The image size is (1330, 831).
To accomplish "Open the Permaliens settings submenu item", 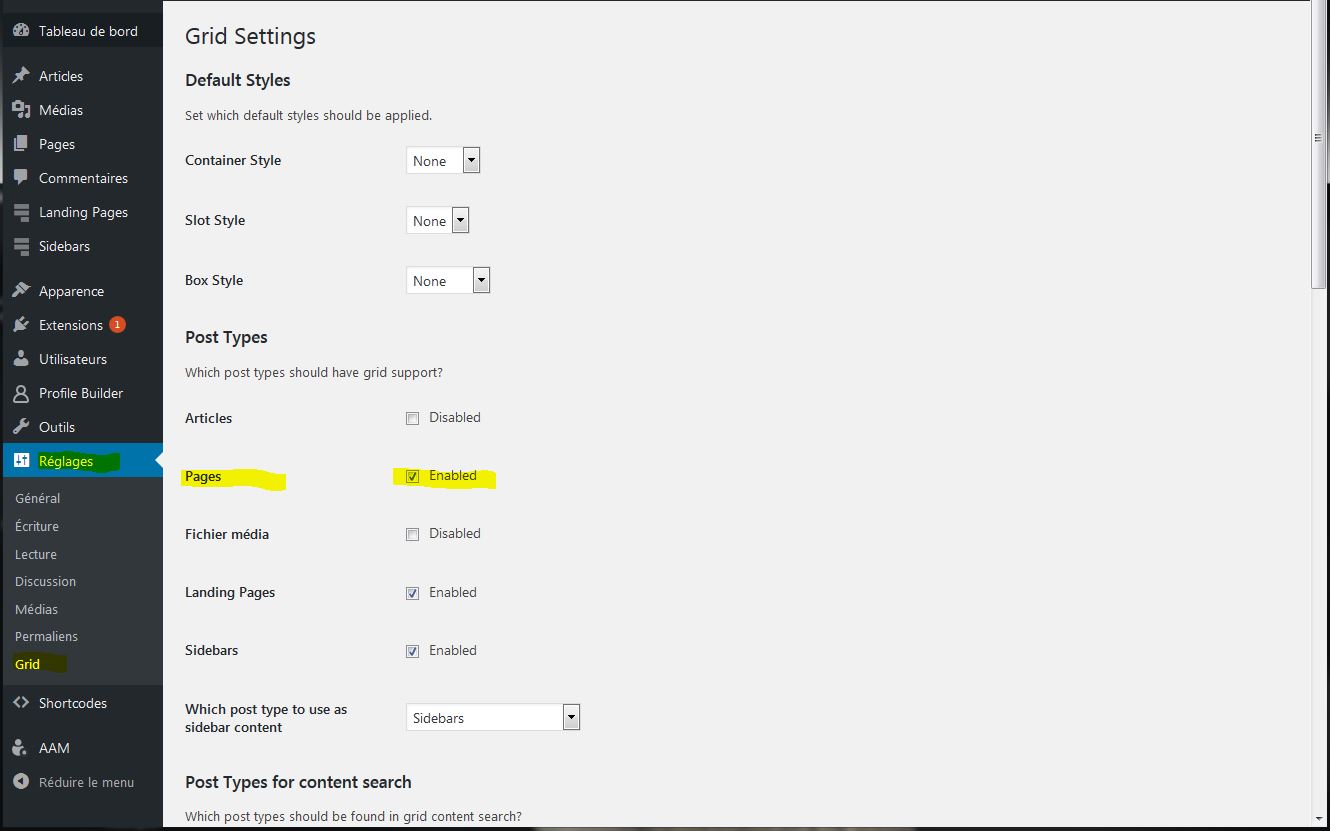I will click(x=46, y=636).
